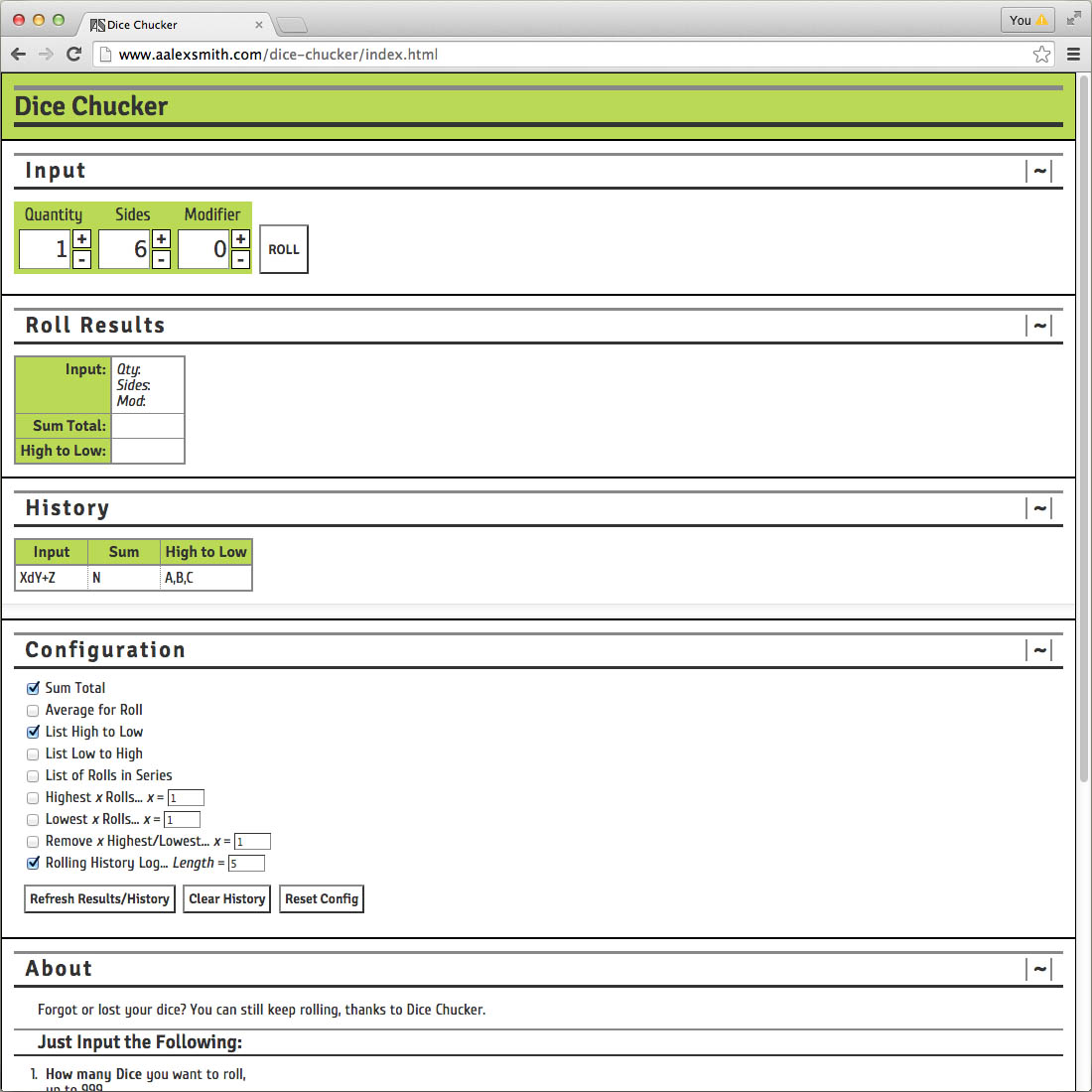Open the Chrome hamburger menu
The image size is (1092, 1092).
click(1073, 55)
